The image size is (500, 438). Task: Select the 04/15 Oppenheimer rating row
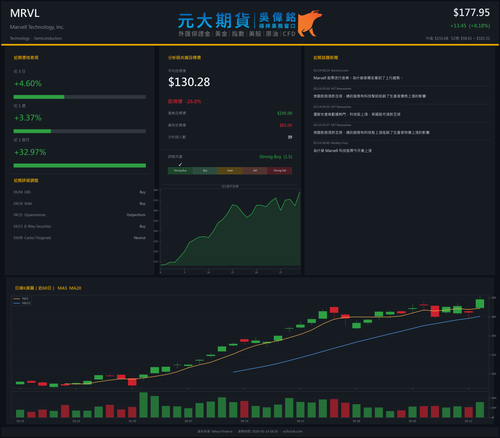pyautogui.click(x=80, y=215)
